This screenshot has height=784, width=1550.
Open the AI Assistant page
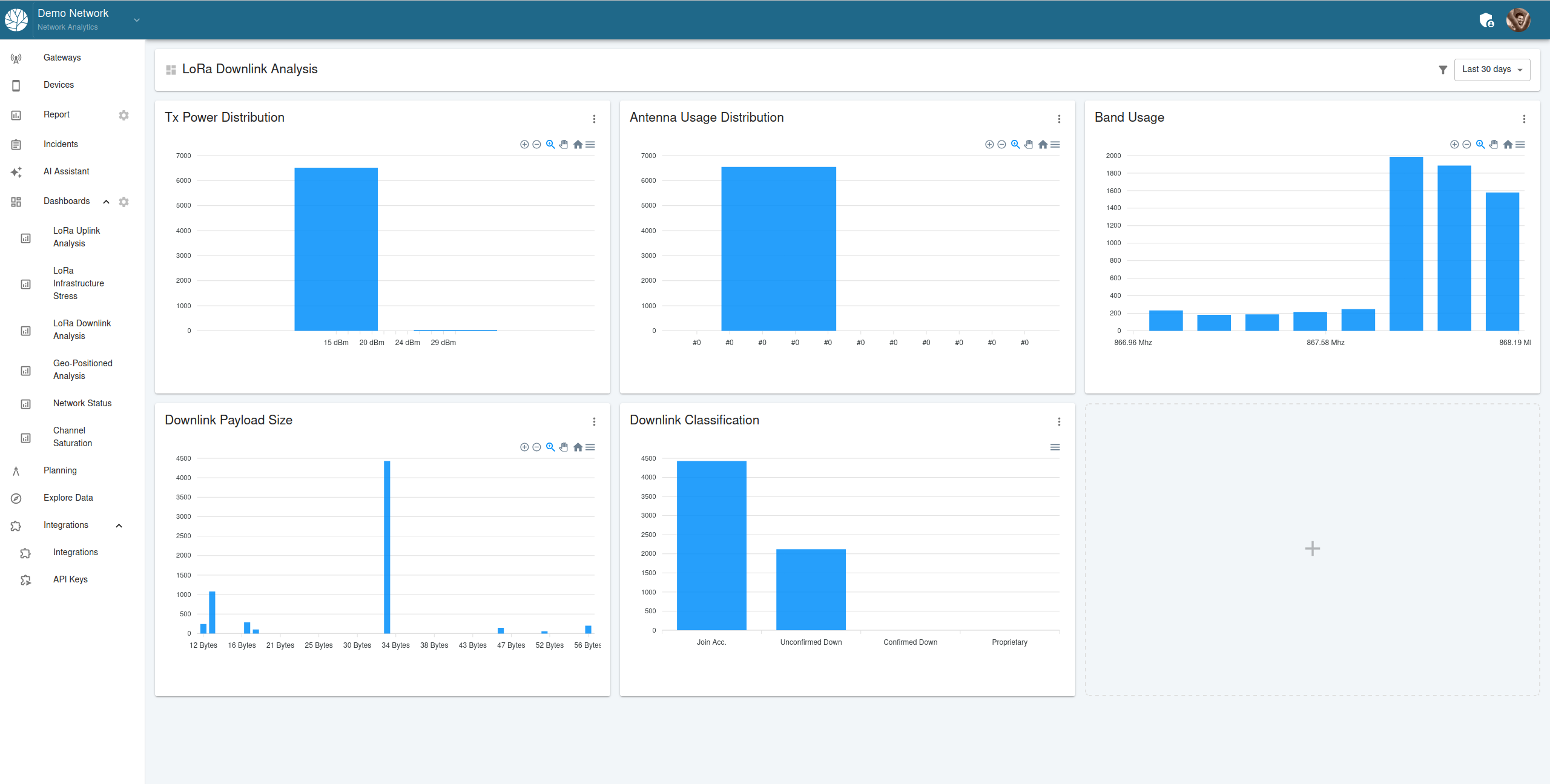coord(66,171)
